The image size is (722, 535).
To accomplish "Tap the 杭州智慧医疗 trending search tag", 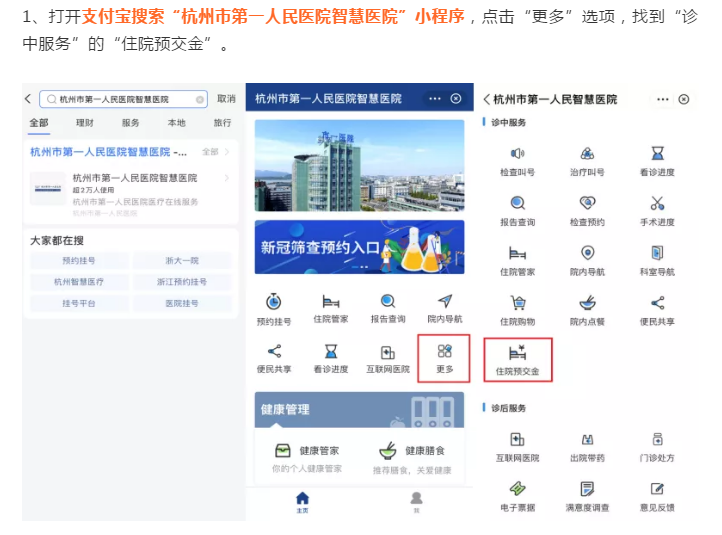I will click(x=79, y=282).
